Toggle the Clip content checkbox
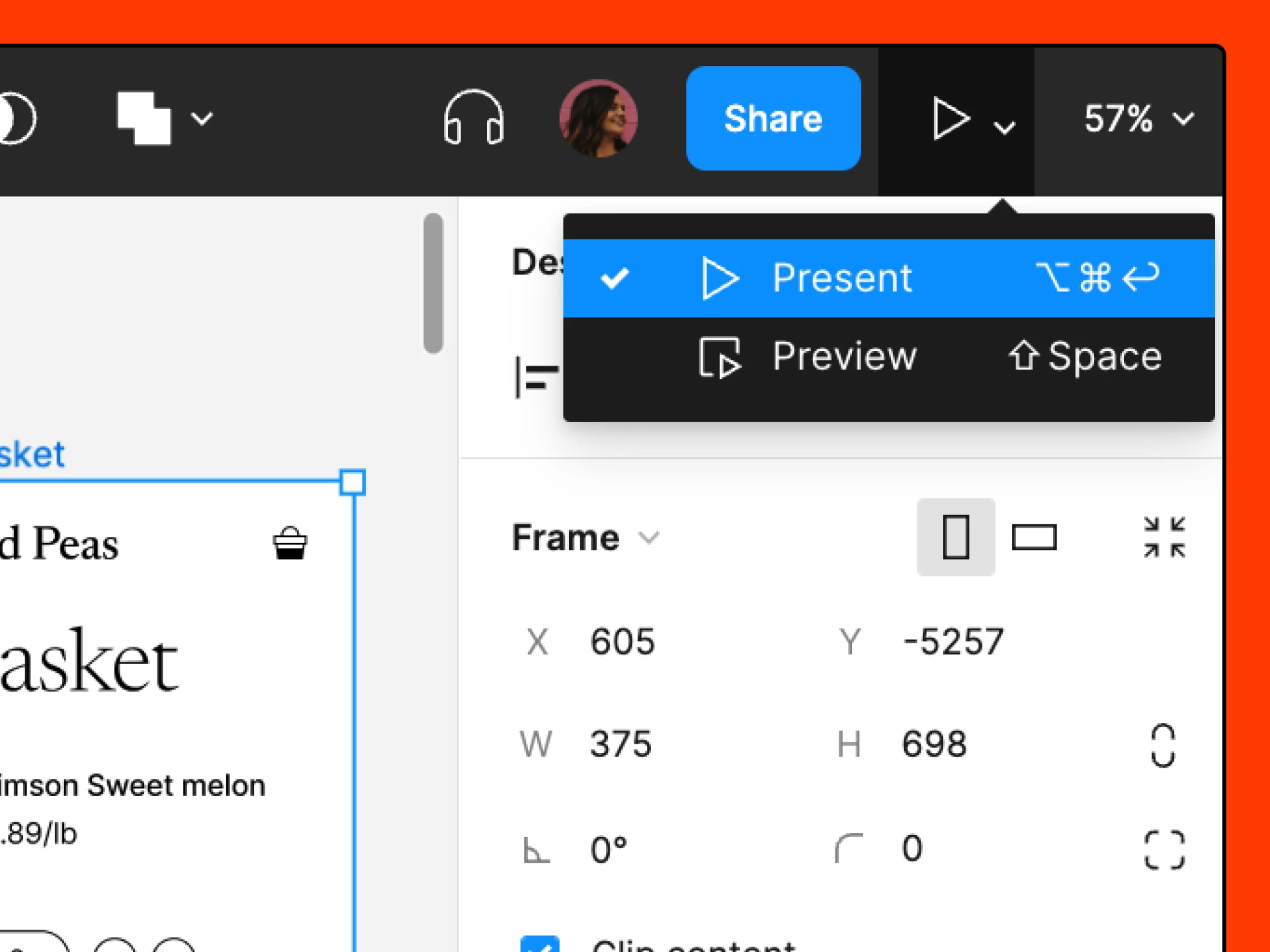Viewport: 1270px width, 952px height. pos(540,944)
